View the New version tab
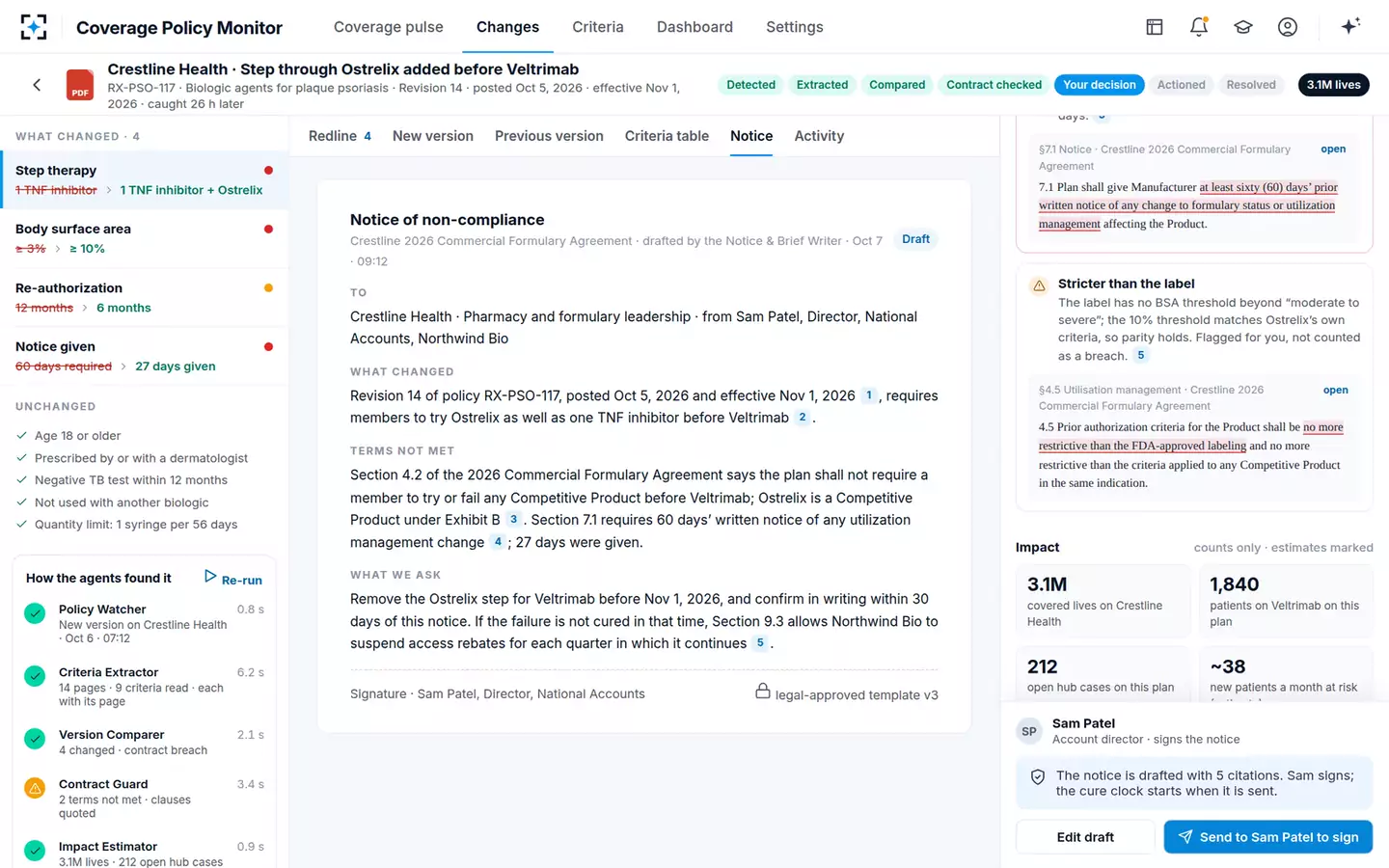The width and height of the screenshot is (1389, 868). pyautogui.click(x=433, y=136)
